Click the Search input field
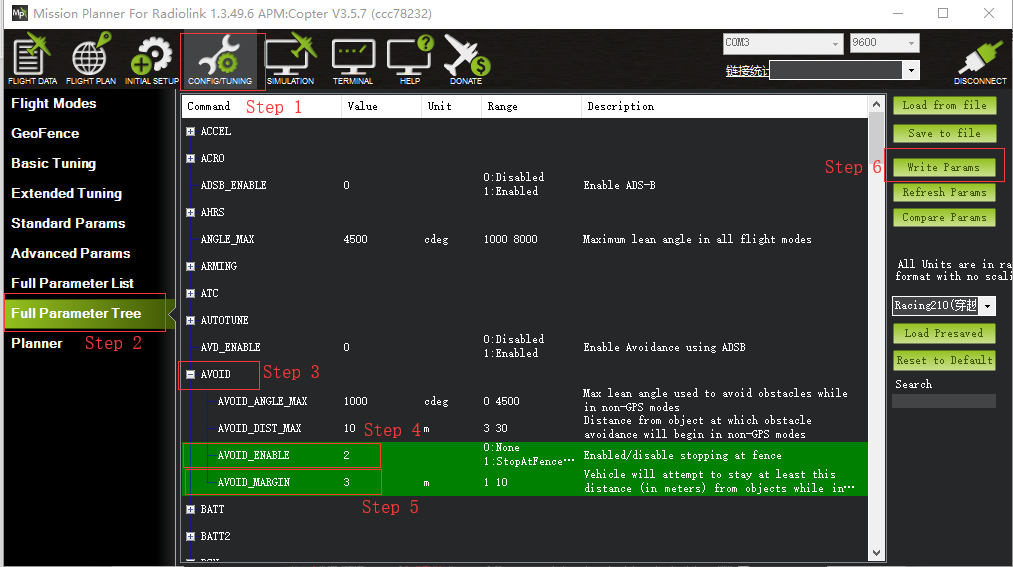Screen dimensions: 1013x567 click(943, 401)
